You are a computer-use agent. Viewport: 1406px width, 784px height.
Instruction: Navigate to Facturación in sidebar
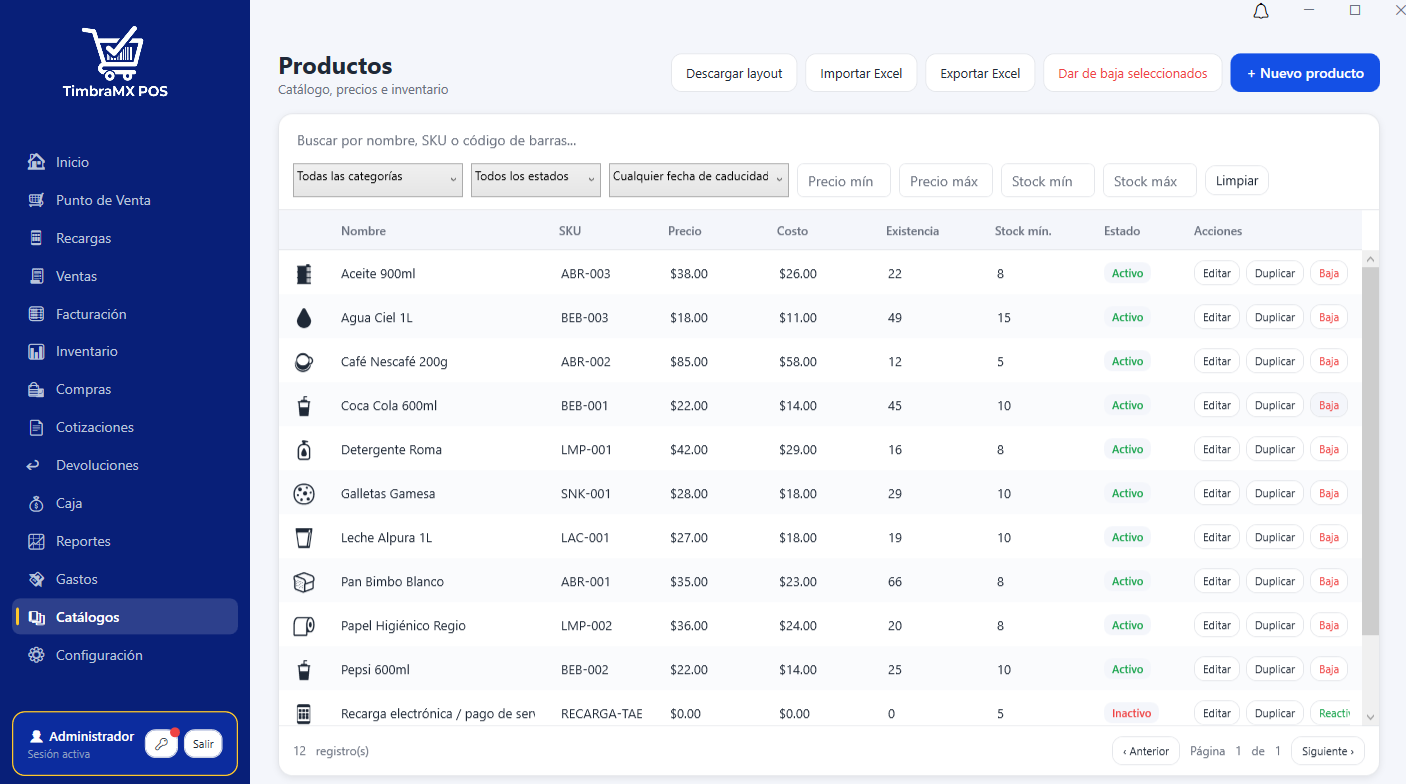click(91, 314)
